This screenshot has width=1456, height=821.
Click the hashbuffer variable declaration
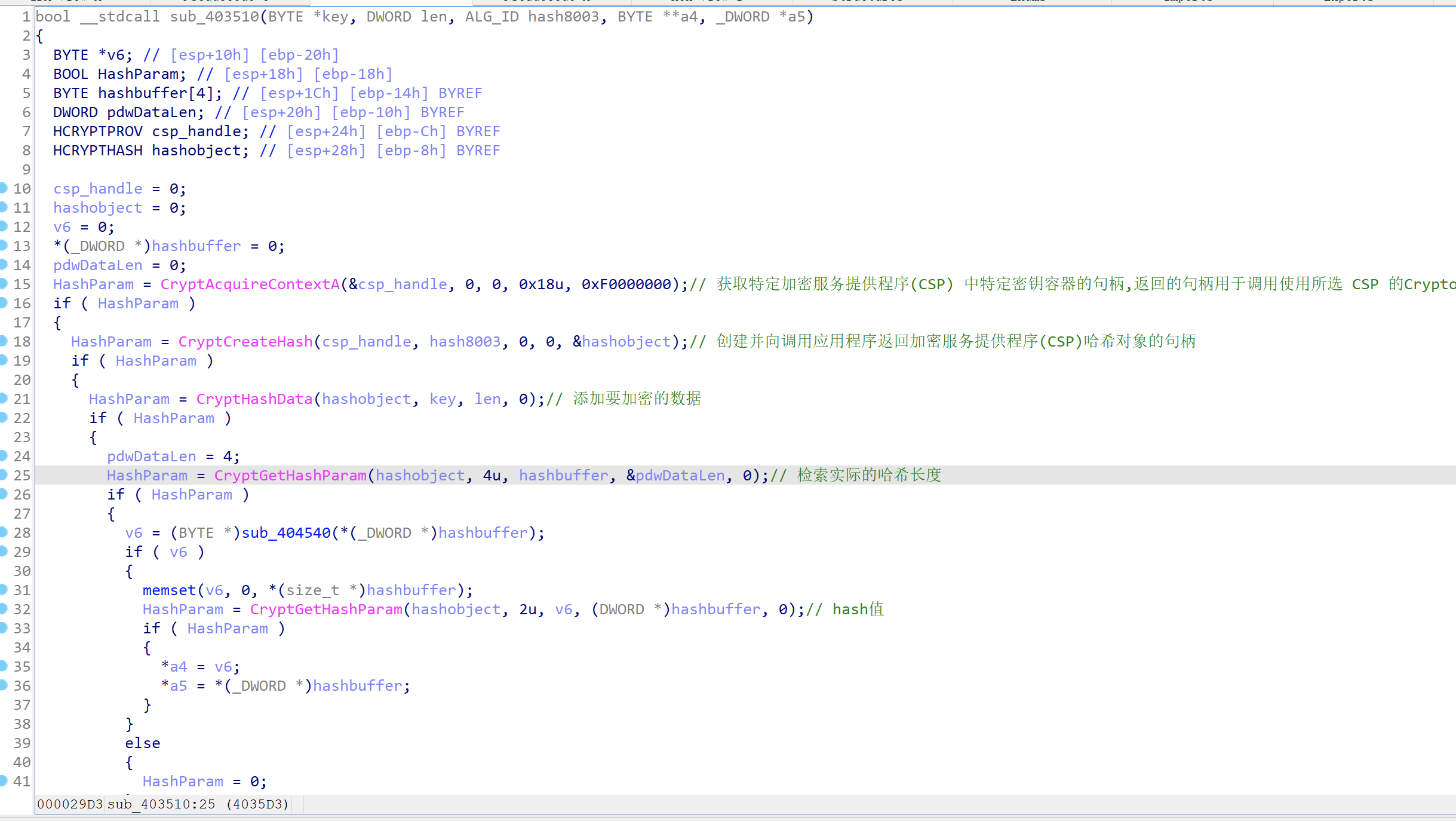(x=142, y=93)
